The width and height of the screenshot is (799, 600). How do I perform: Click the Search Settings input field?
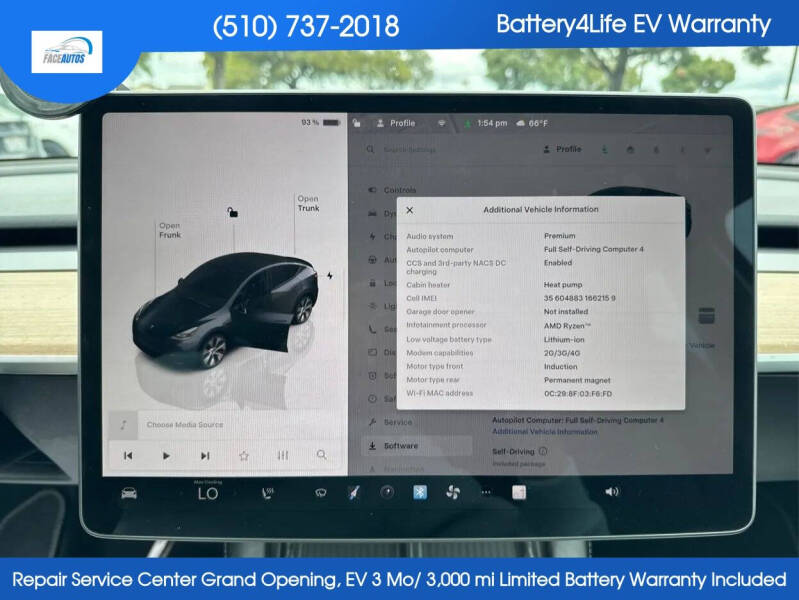click(448, 149)
